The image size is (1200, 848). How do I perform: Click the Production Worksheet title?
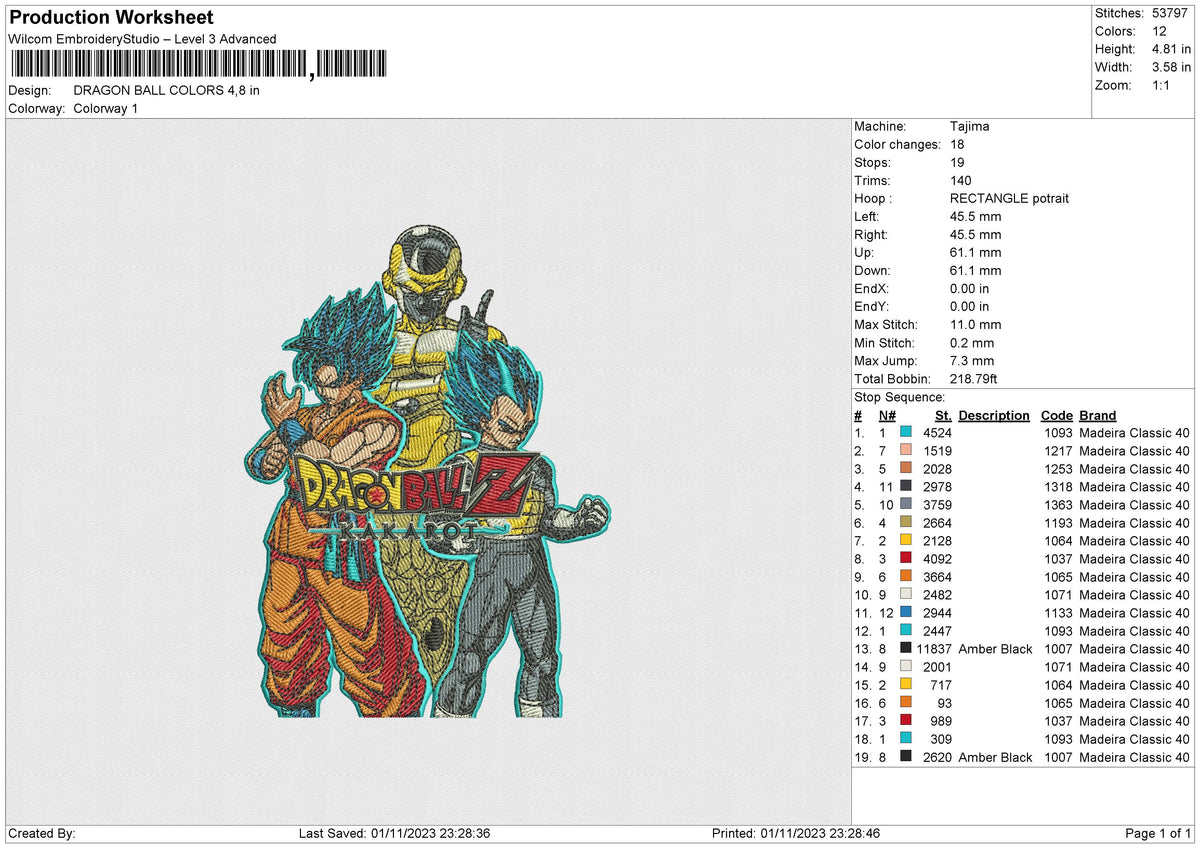[x=111, y=18]
